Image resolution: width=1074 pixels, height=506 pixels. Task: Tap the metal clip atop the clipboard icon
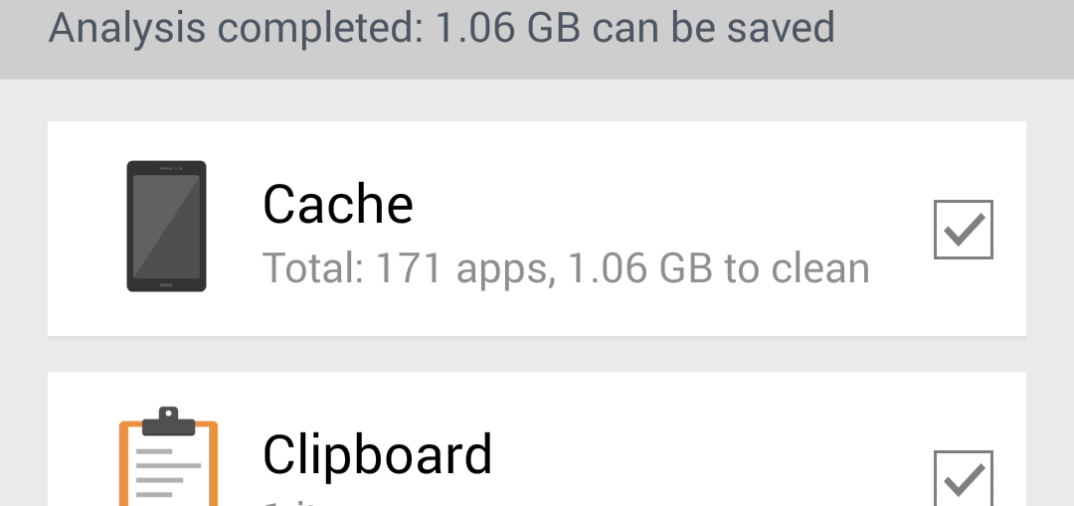168,421
